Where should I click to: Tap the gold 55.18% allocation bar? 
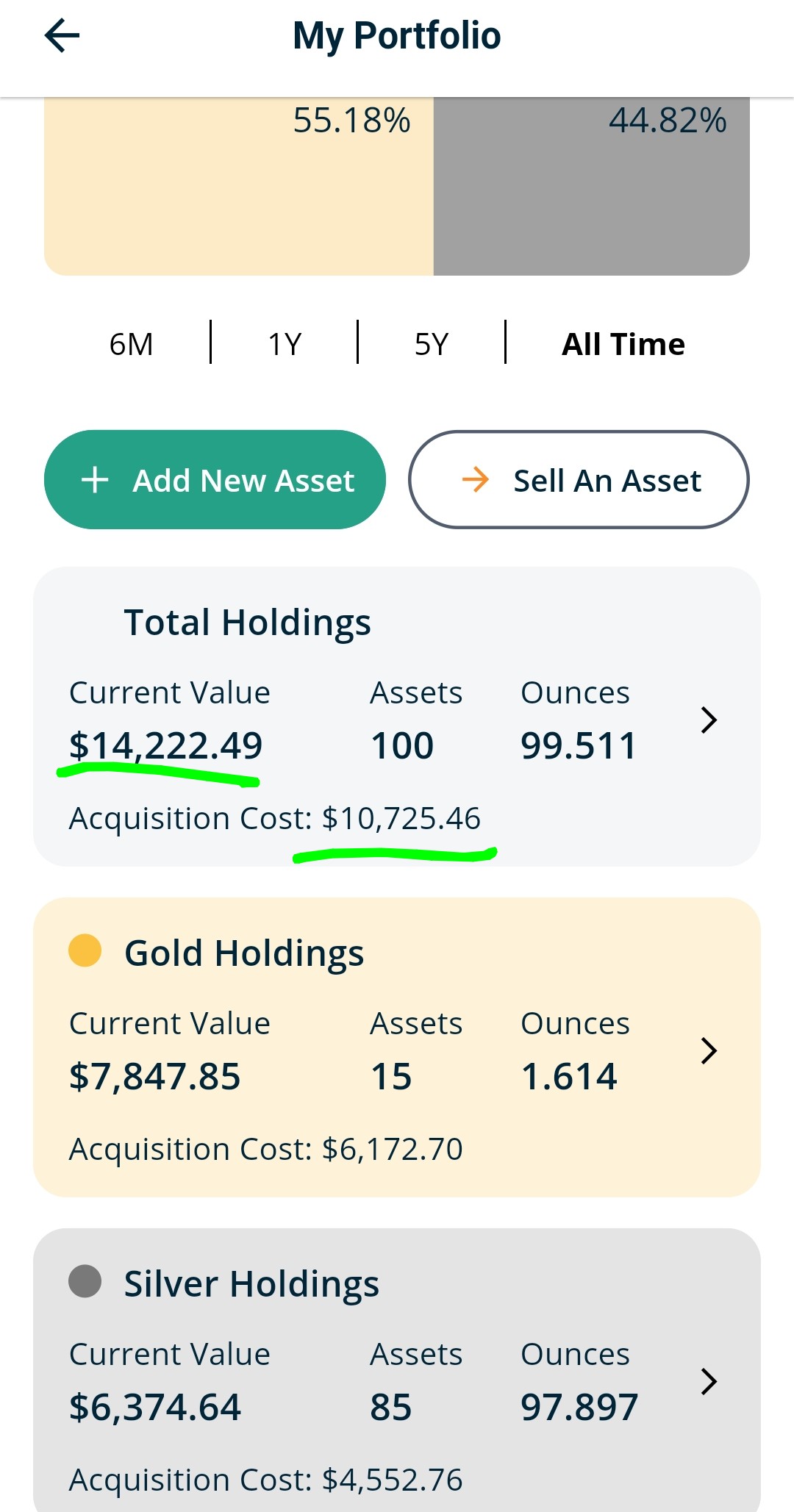[239, 186]
